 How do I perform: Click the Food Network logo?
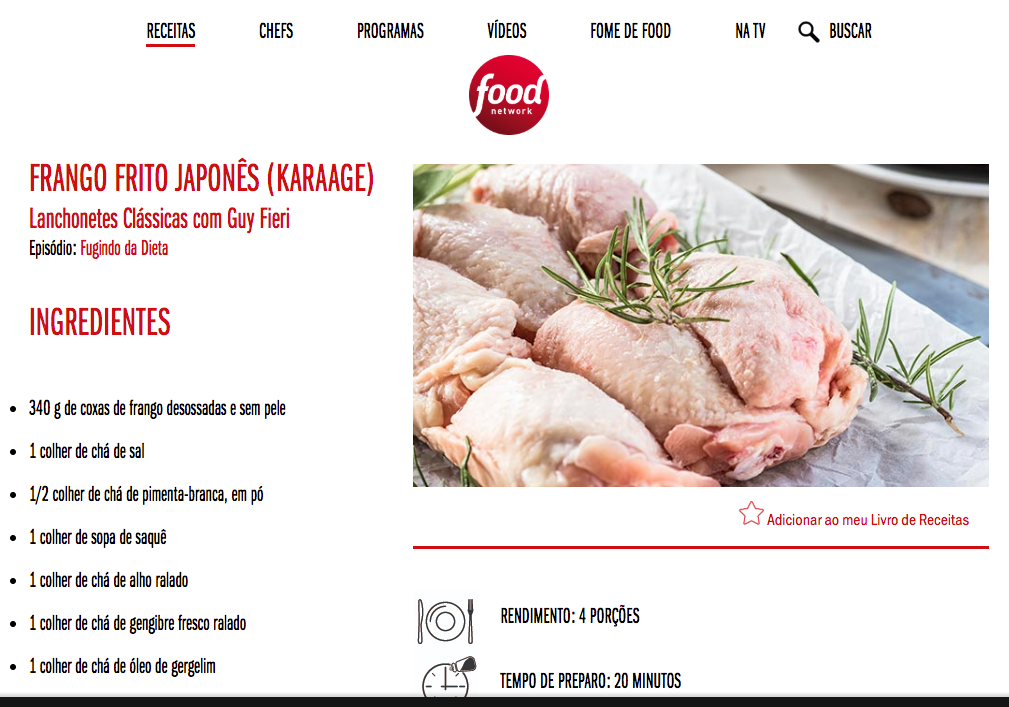[508, 95]
